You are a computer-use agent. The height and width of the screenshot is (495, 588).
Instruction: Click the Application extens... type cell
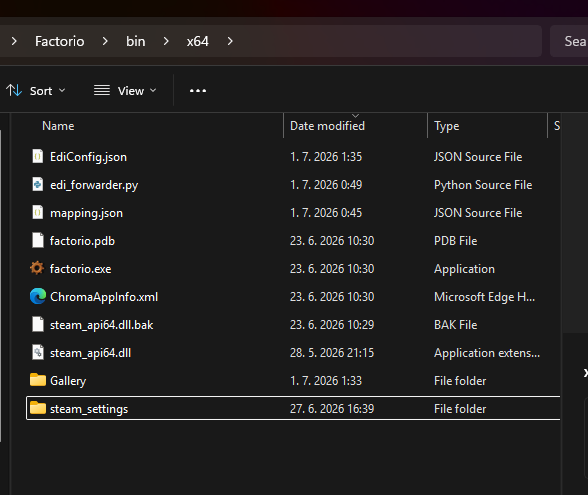coord(487,353)
